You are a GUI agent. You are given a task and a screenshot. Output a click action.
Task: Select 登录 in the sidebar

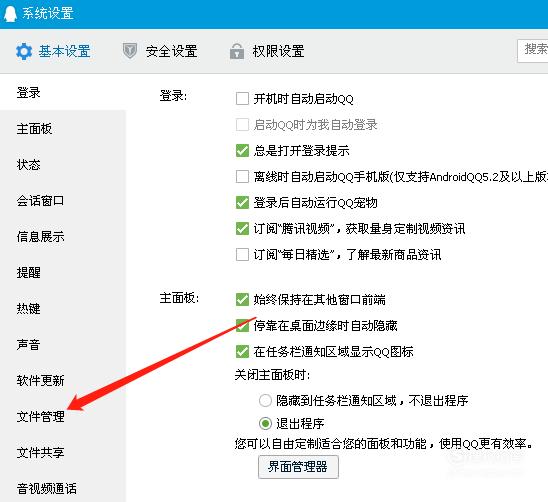[x=29, y=93]
